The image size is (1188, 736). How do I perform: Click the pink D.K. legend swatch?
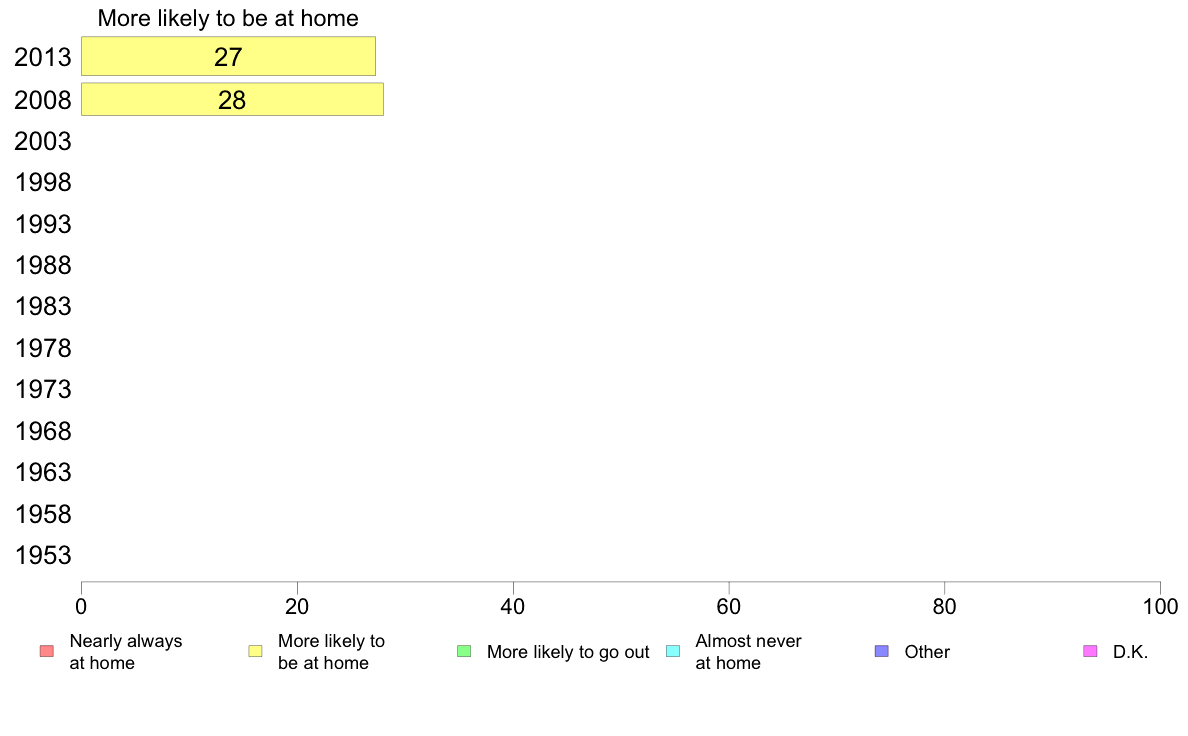tap(1090, 651)
